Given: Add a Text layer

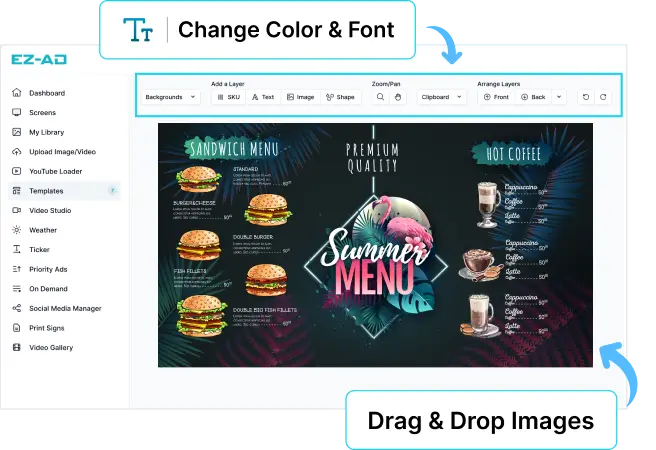Looking at the screenshot, I should (263, 97).
